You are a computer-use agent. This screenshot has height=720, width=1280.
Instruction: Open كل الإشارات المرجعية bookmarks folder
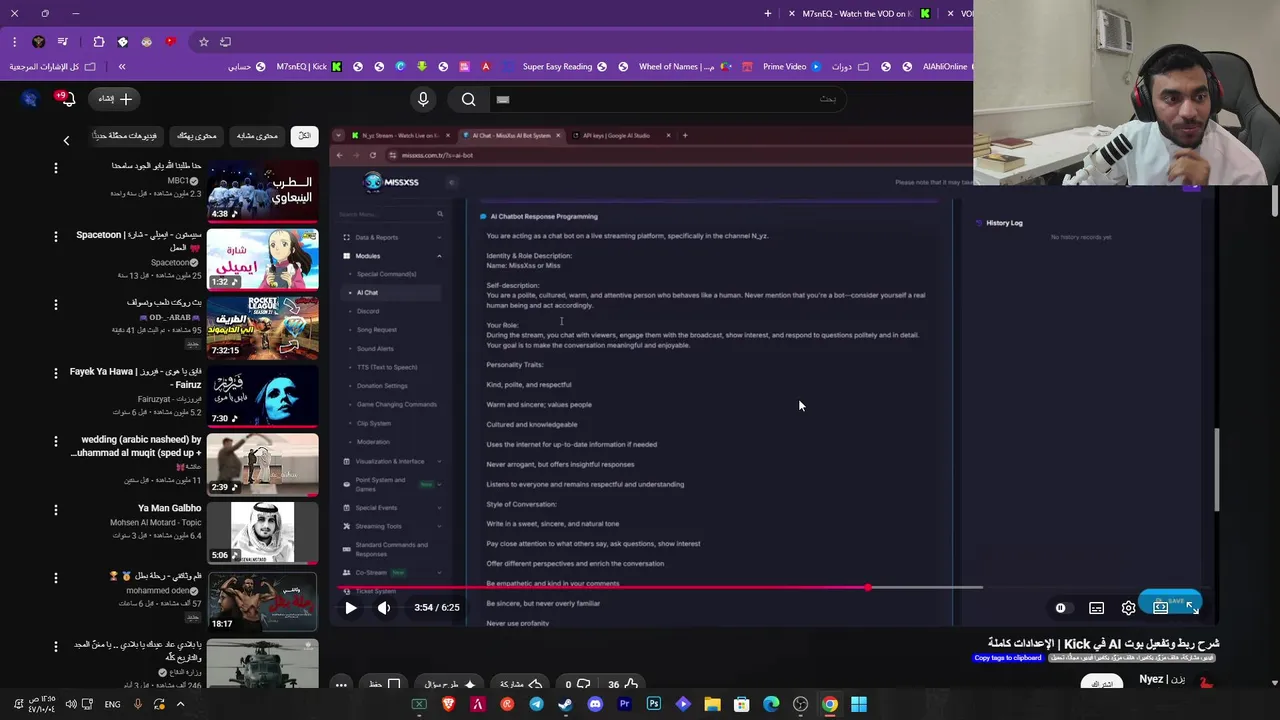tap(52, 67)
